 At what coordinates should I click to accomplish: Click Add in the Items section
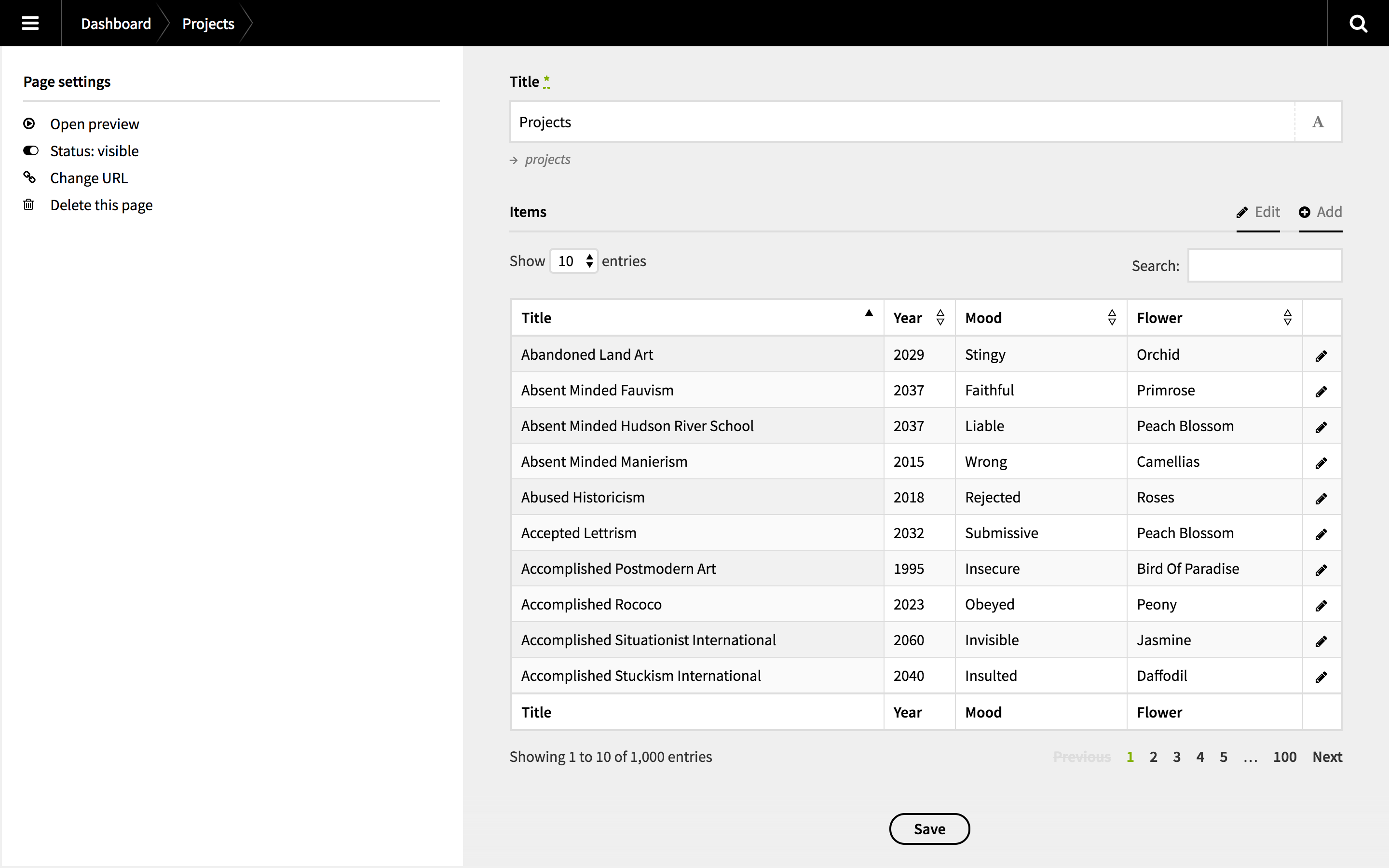1320,212
